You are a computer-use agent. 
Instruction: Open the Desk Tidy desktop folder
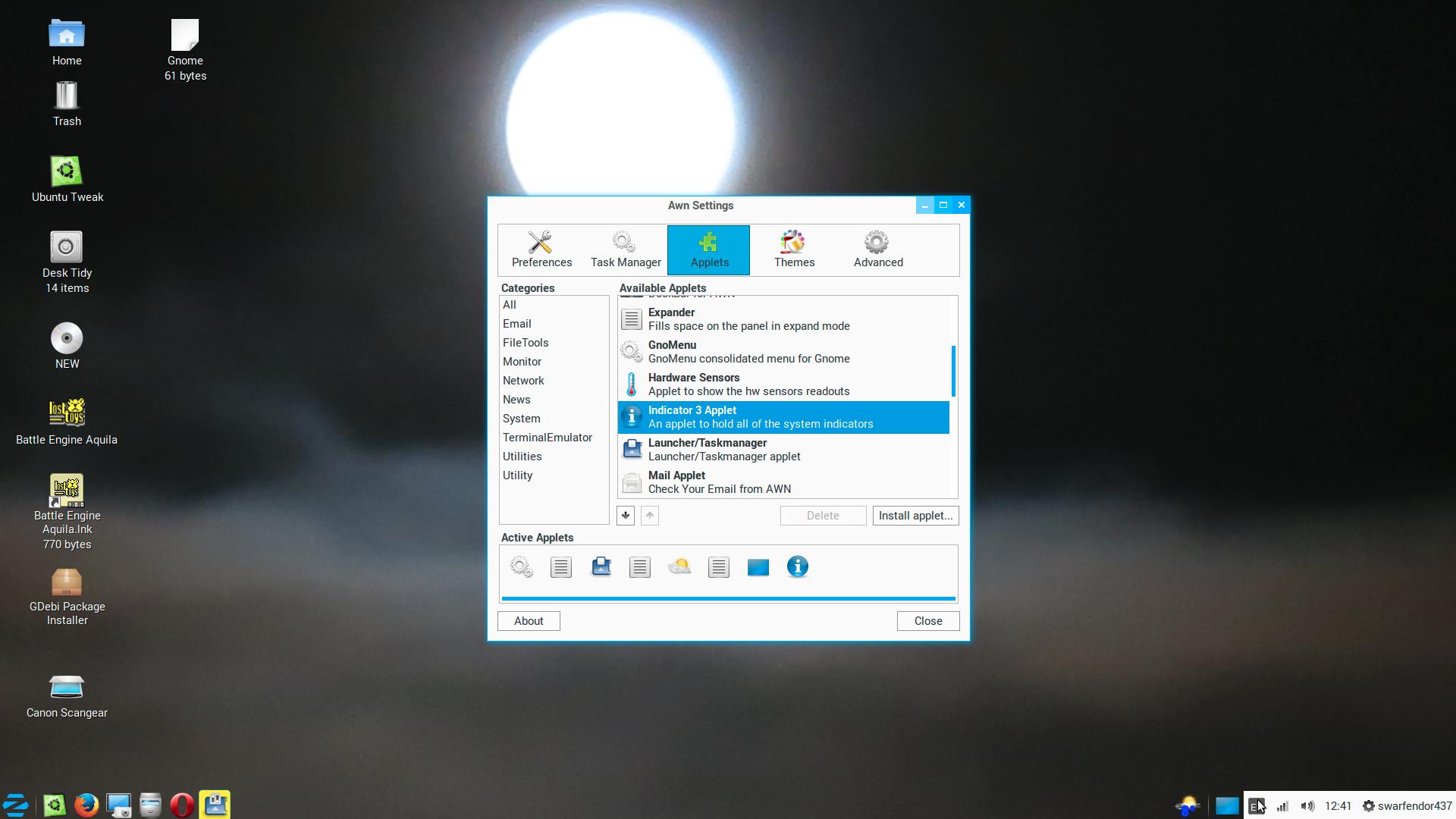click(x=67, y=262)
